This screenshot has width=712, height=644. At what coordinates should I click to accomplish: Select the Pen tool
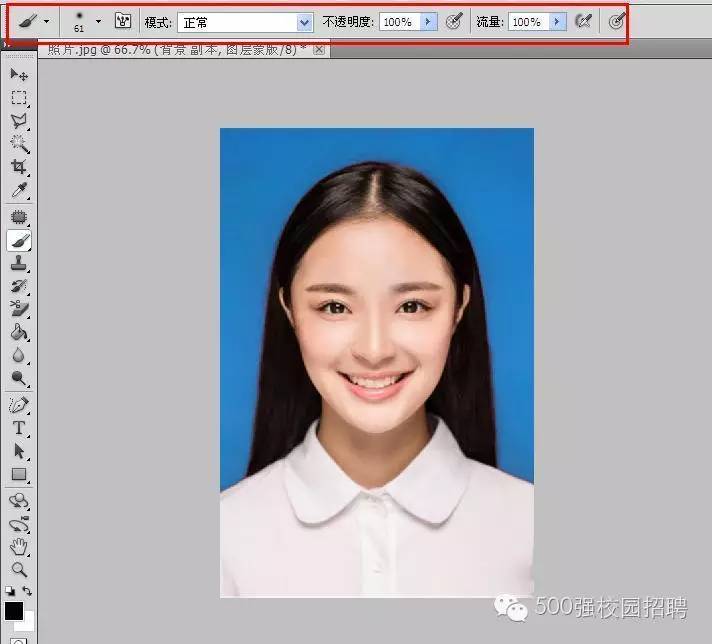click(x=19, y=405)
